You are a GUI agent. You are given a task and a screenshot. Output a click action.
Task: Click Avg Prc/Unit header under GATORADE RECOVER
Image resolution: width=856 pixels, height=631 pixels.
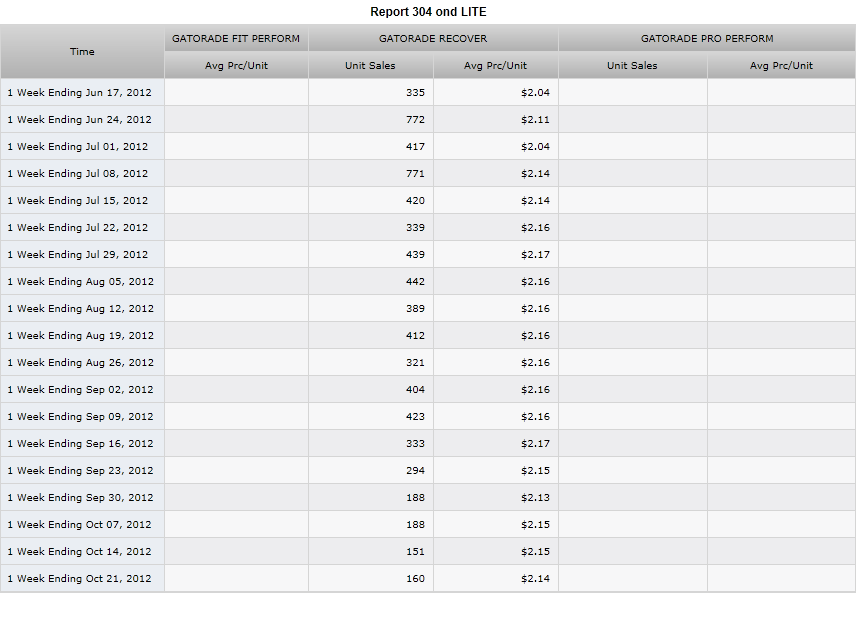pos(495,66)
